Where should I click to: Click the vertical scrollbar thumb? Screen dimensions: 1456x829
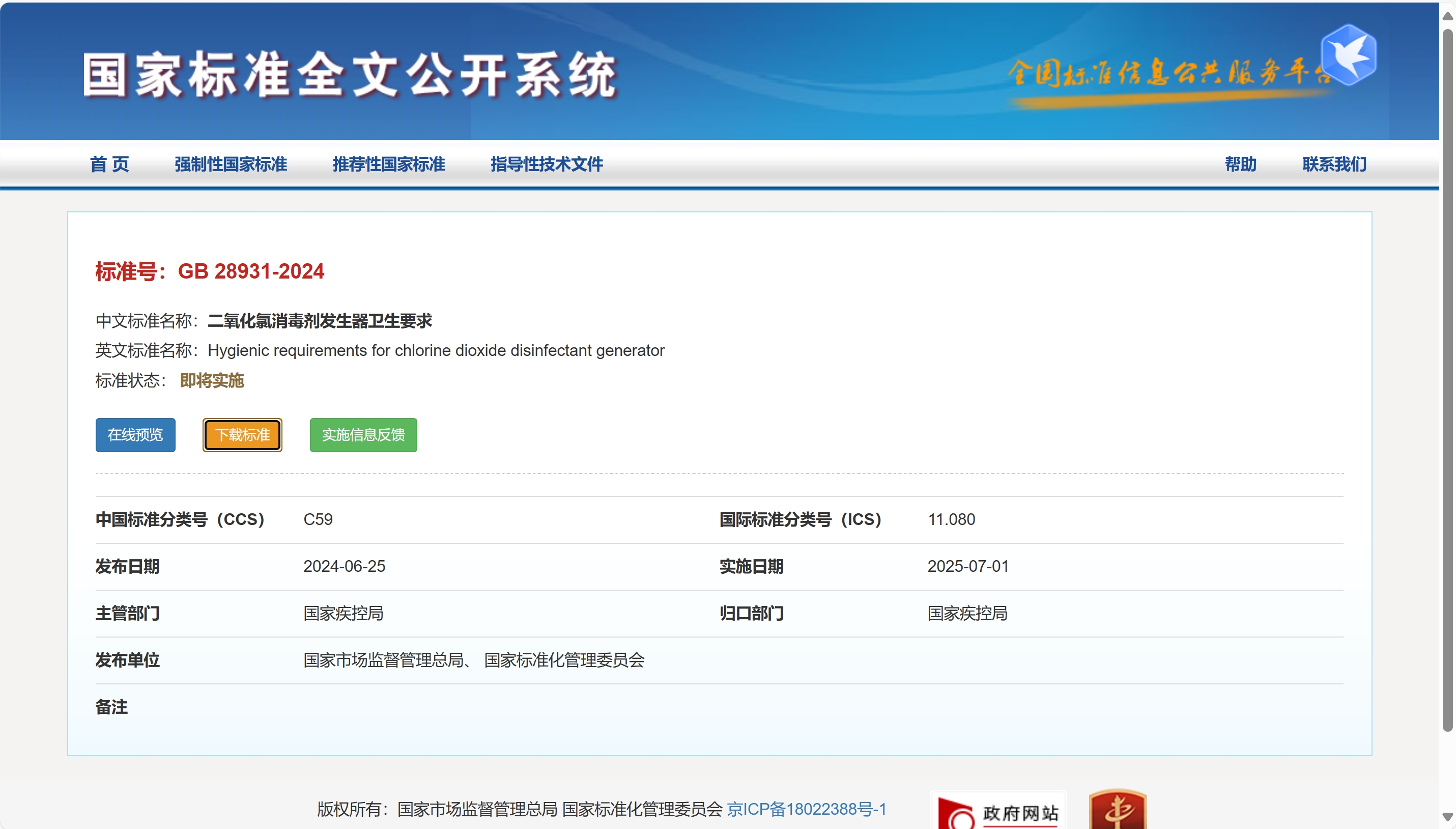click(x=1447, y=380)
